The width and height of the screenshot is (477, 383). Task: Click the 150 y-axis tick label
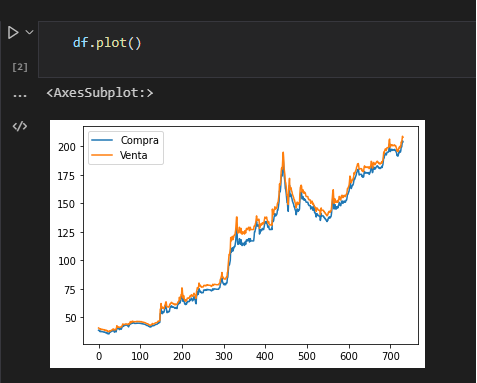66,204
